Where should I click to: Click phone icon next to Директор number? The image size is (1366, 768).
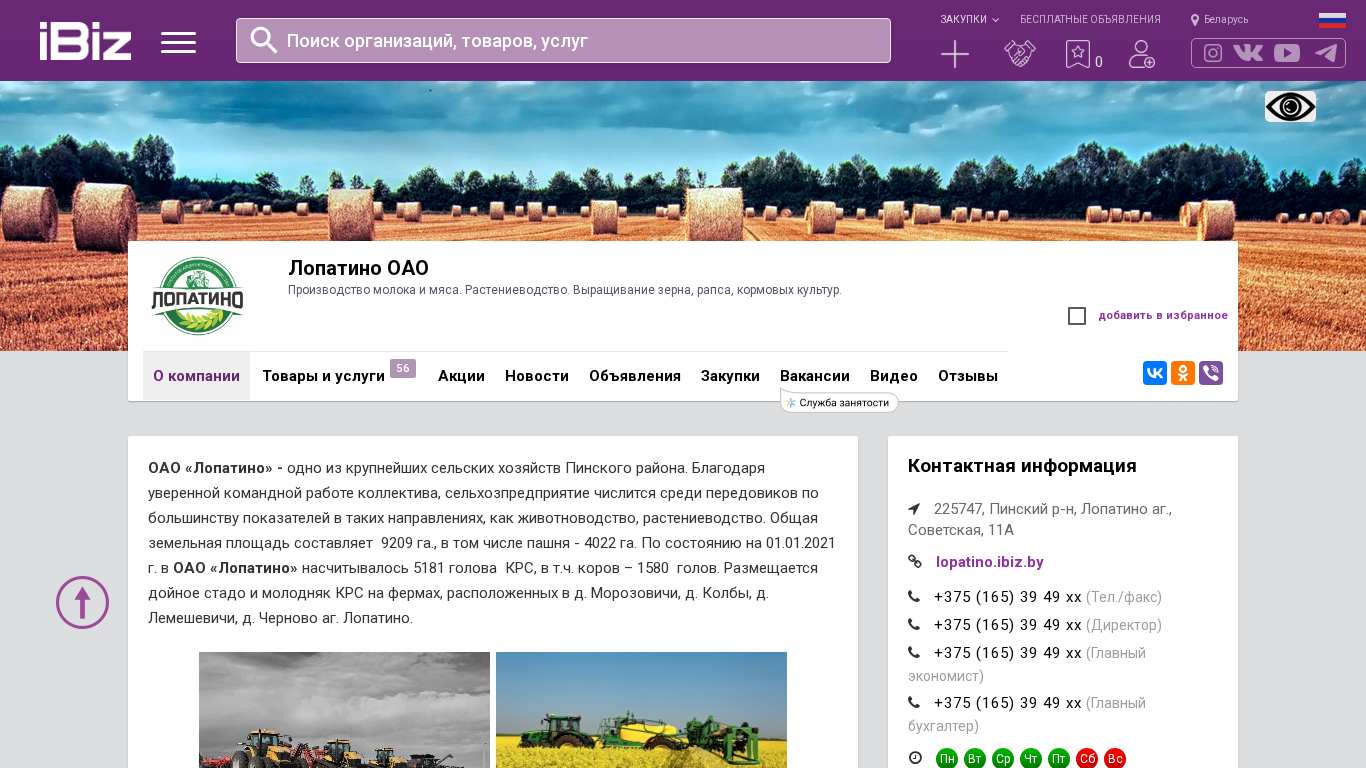[914, 624]
